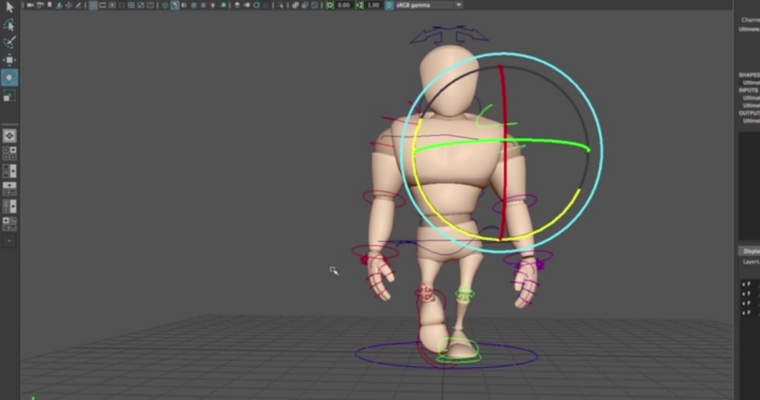Switch to the four-view panel layout

tap(9, 153)
